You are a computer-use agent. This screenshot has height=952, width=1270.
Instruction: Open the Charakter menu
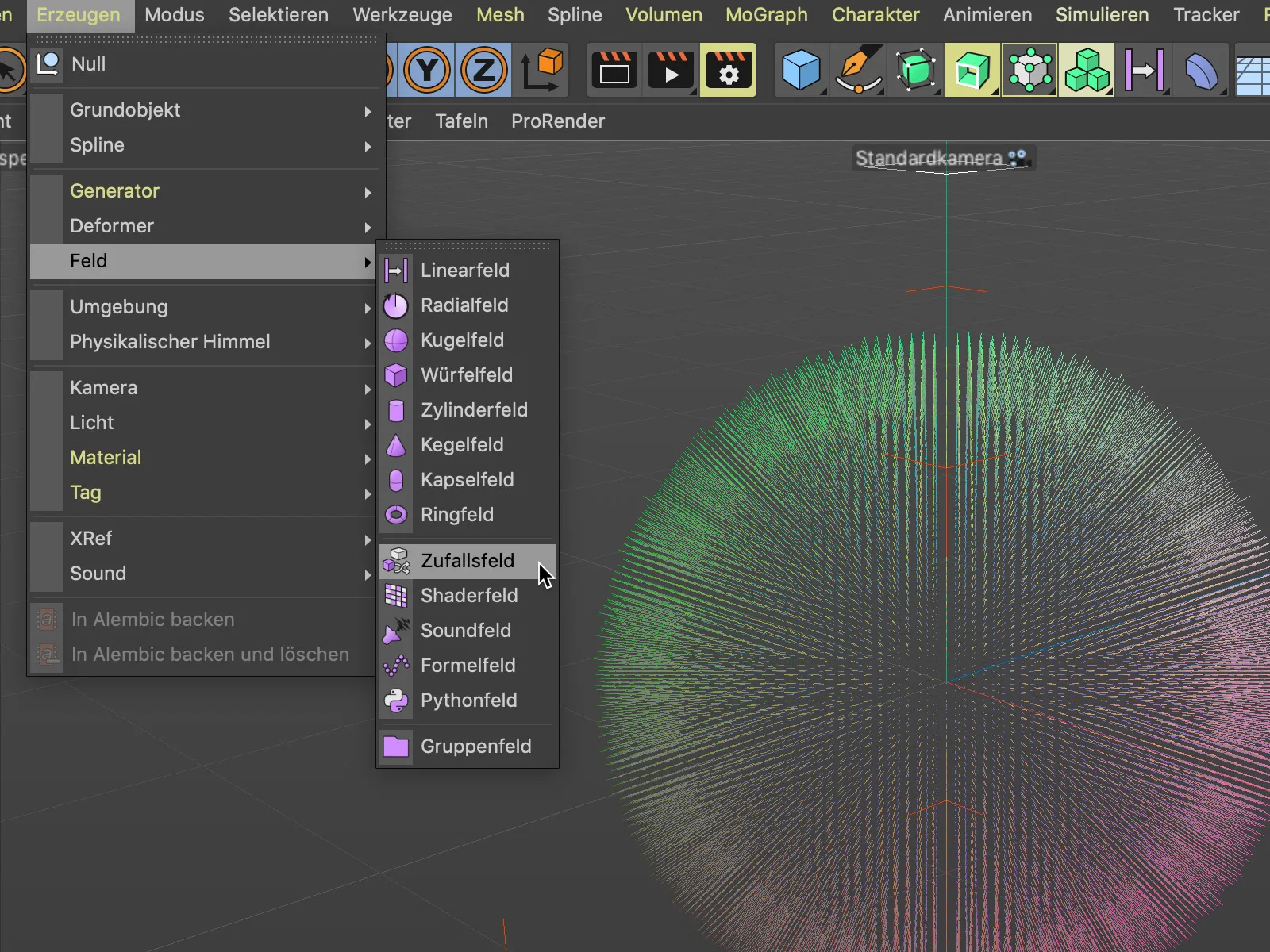[x=876, y=15]
